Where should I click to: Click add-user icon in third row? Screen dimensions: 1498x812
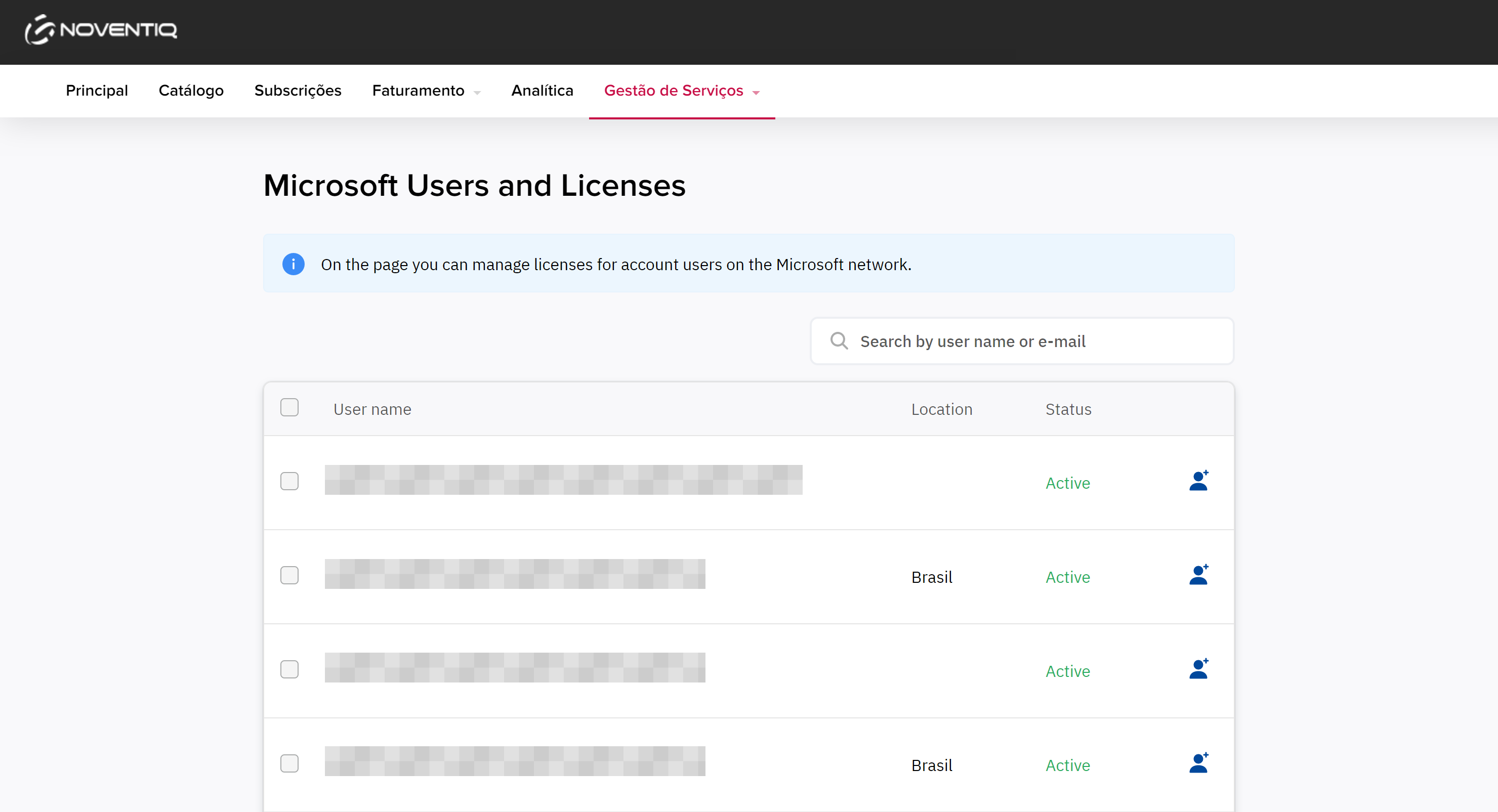click(x=1198, y=670)
